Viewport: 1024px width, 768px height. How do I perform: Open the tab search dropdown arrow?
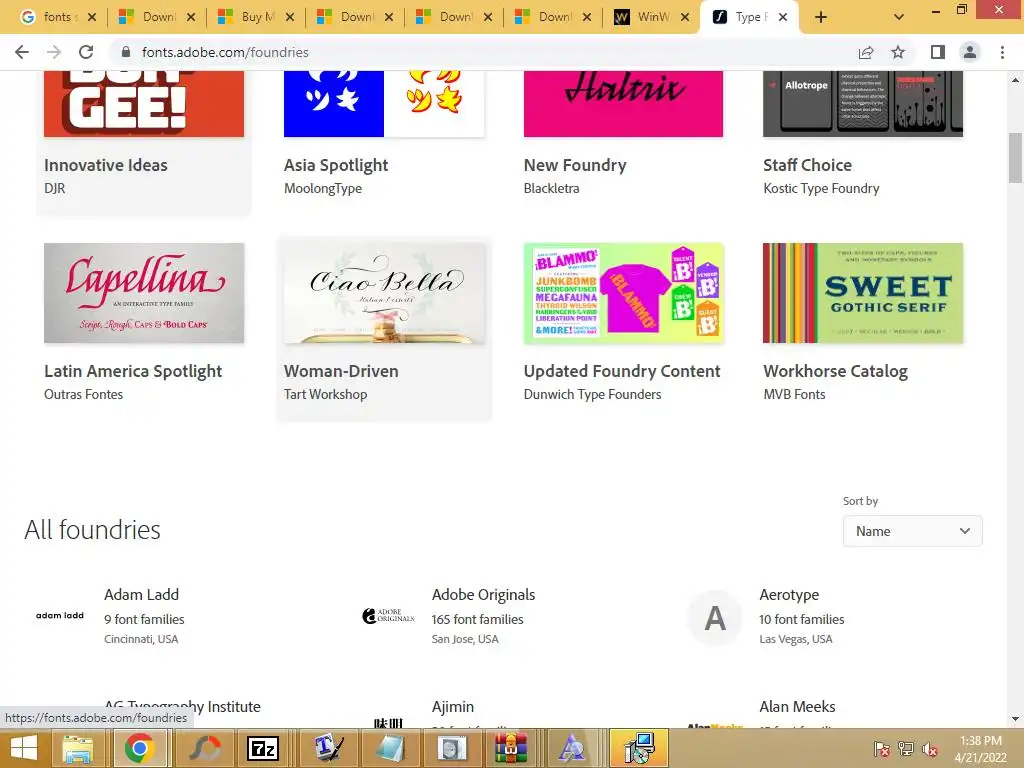(899, 18)
